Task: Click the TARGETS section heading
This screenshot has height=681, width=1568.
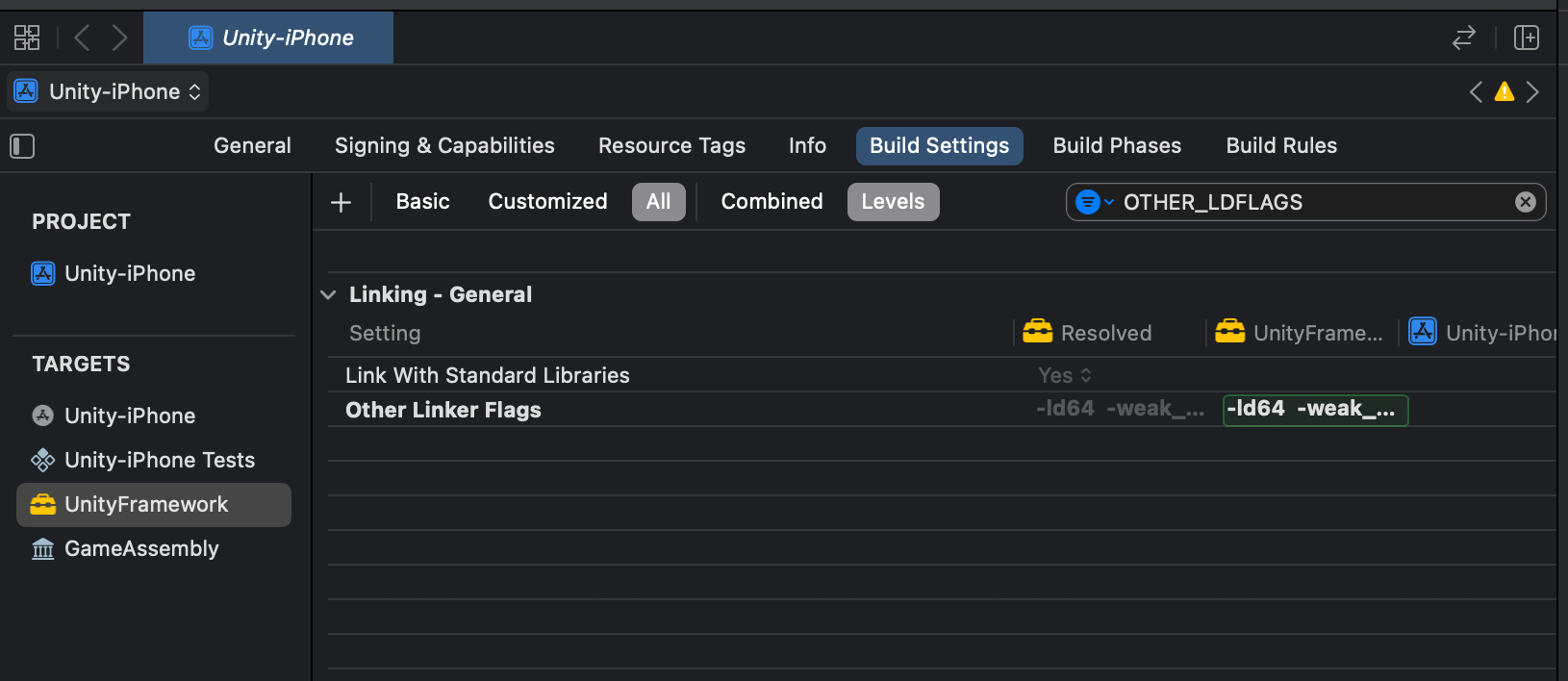Action: 81,364
